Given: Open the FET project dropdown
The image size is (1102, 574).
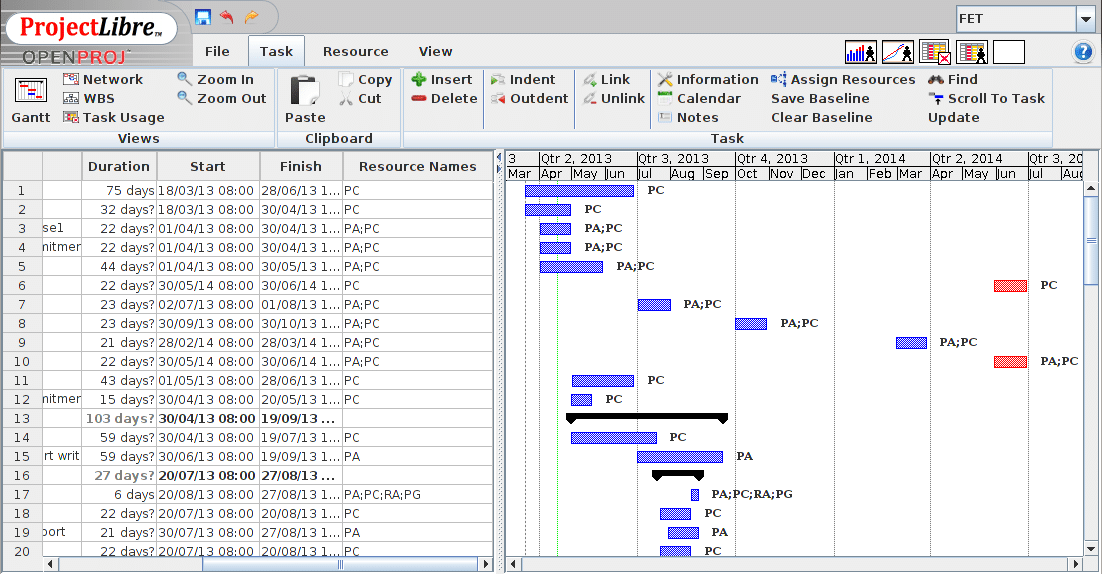Looking at the screenshot, I should [1085, 19].
